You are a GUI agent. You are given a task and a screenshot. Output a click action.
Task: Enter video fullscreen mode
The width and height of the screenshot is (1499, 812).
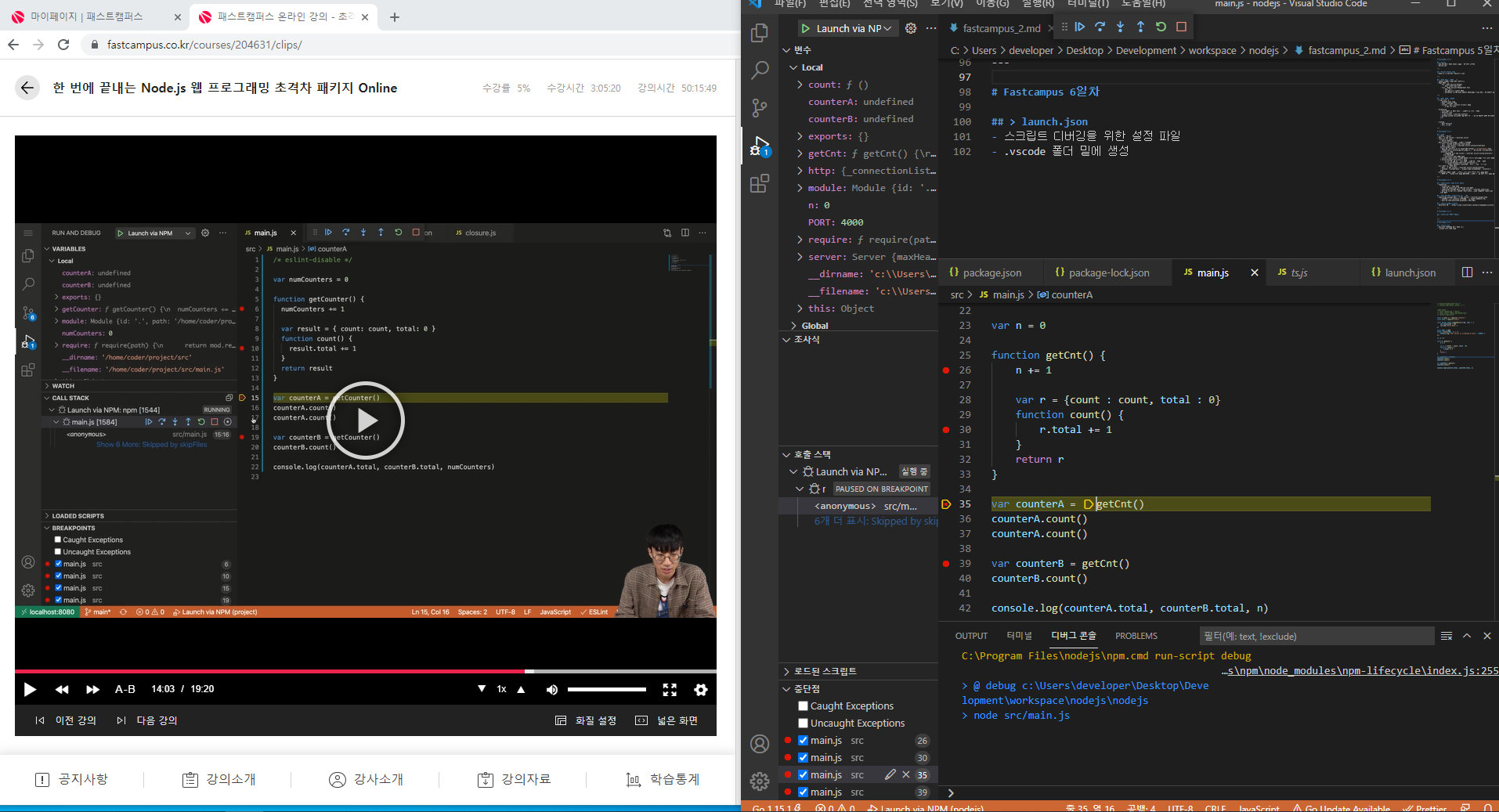[670, 689]
